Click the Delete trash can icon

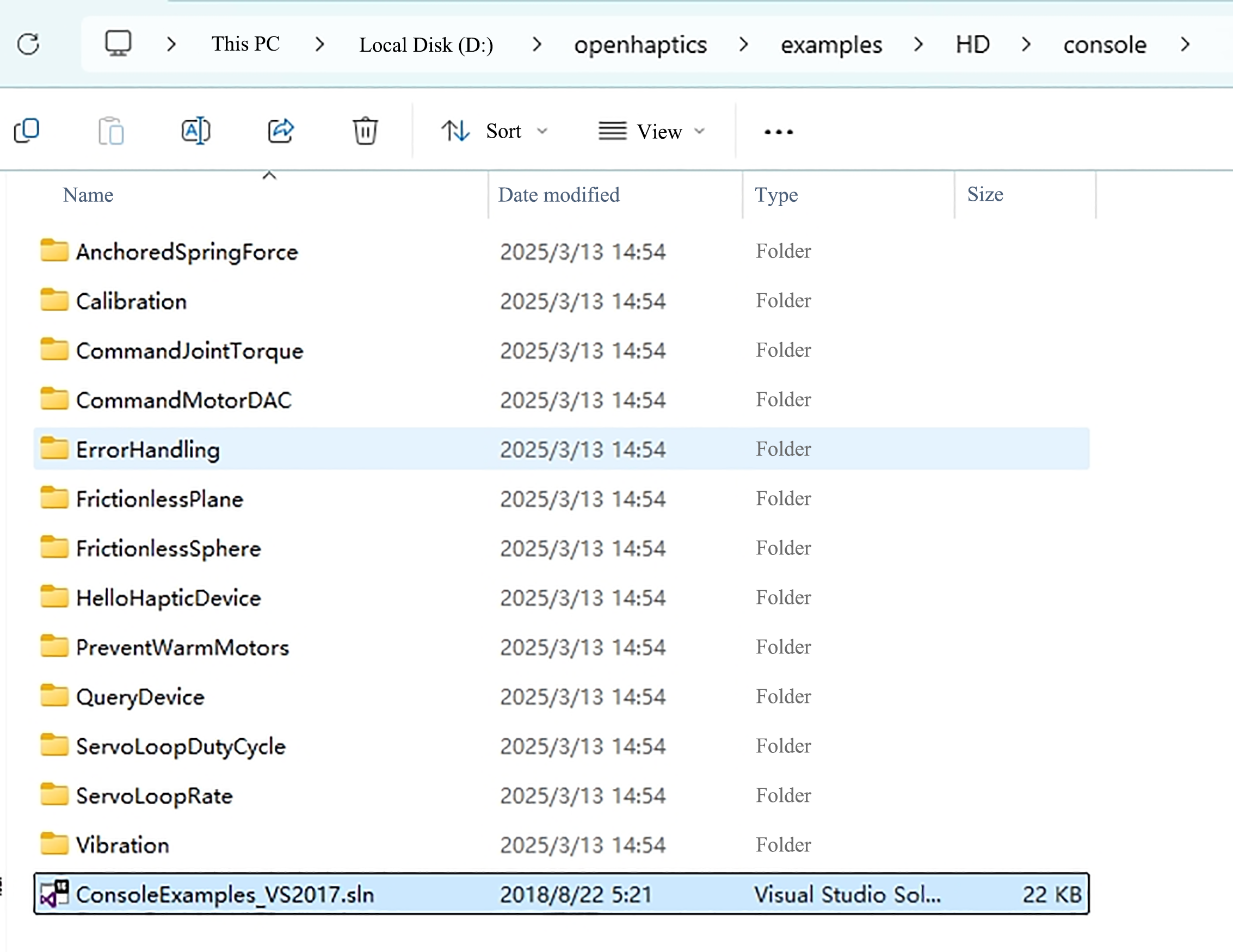click(x=365, y=131)
